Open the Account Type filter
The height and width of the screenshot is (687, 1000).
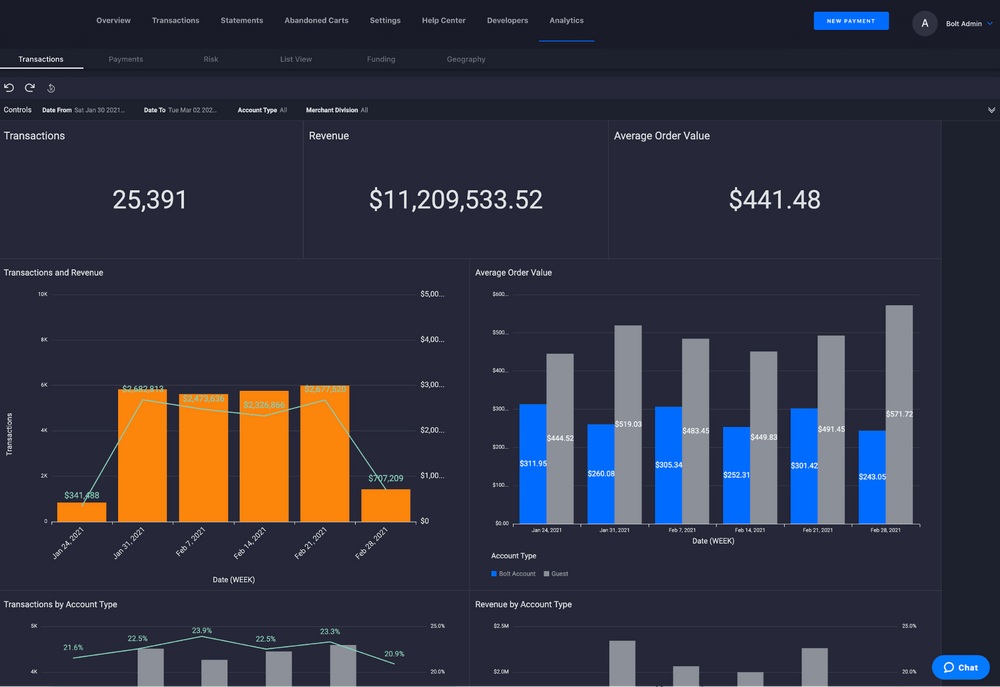pos(262,110)
